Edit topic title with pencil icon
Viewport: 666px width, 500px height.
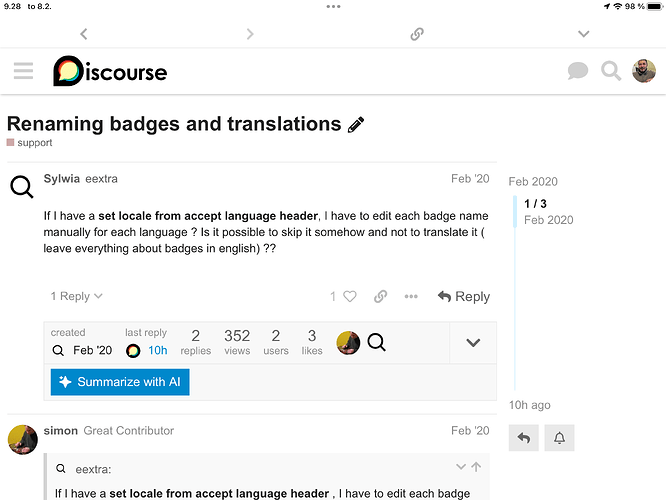point(356,125)
